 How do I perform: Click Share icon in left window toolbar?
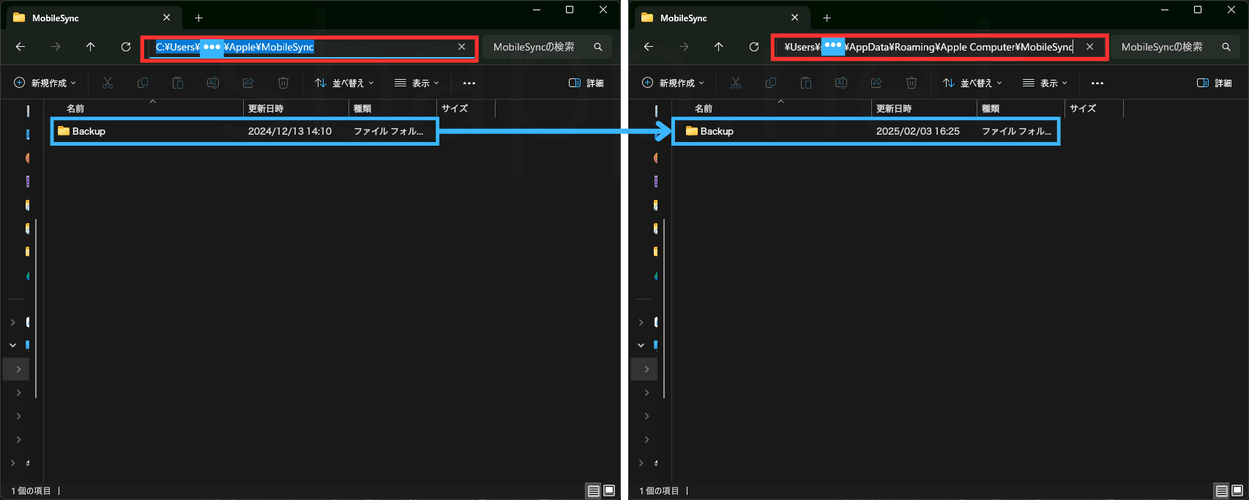tap(248, 83)
